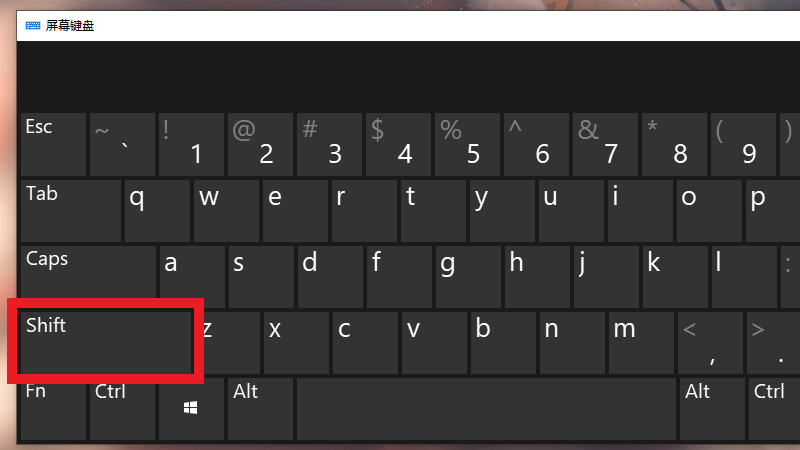Toggle the Caps lock key

[88, 277]
